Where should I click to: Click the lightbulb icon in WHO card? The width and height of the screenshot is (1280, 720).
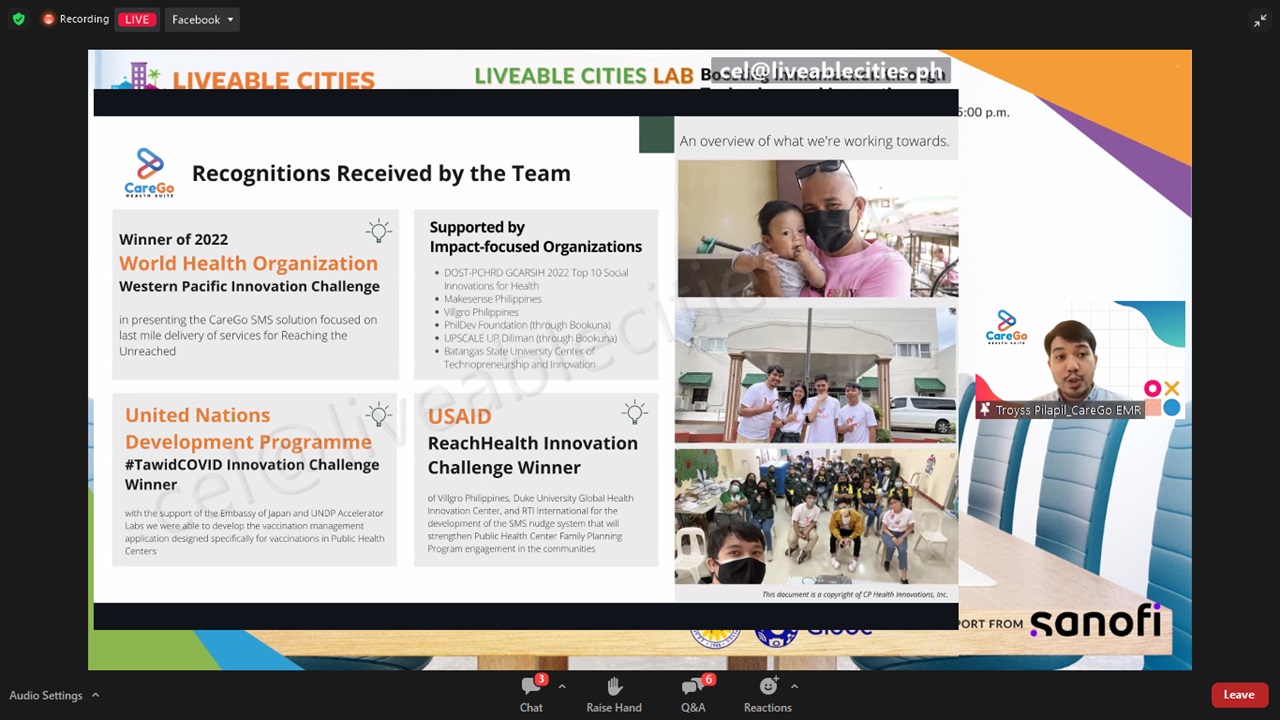coord(378,231)
